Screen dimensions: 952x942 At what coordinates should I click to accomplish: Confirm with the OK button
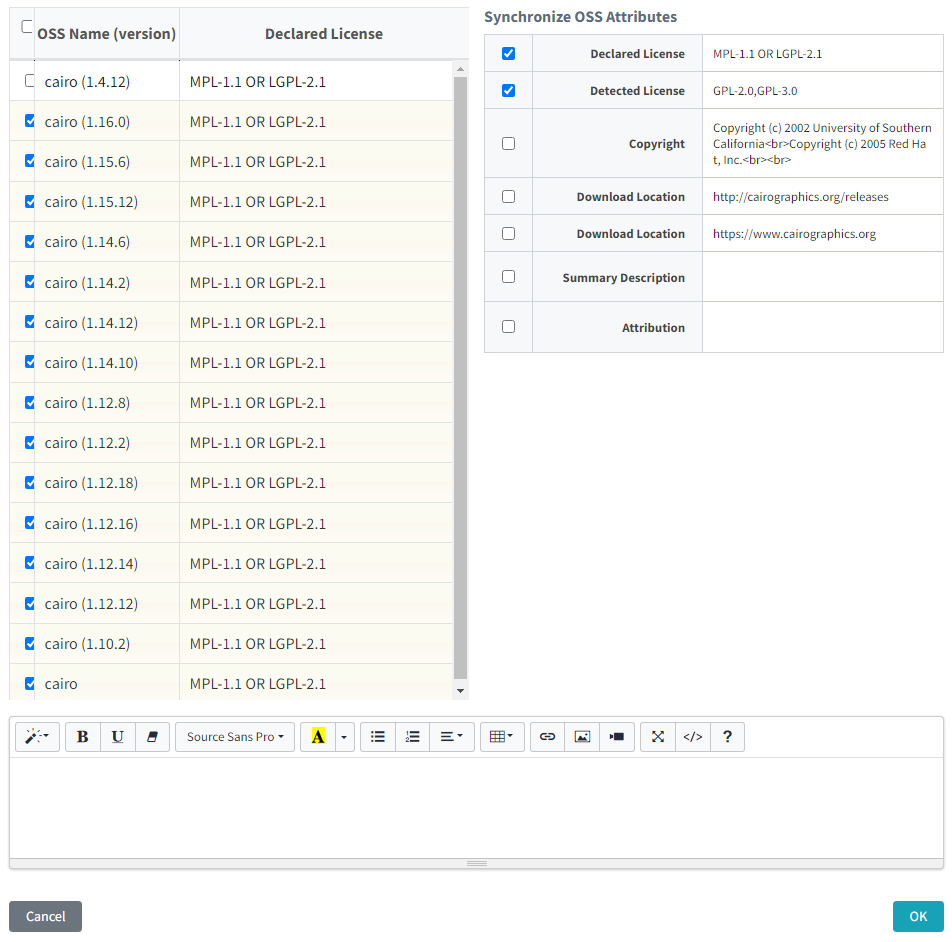(918, 916)
